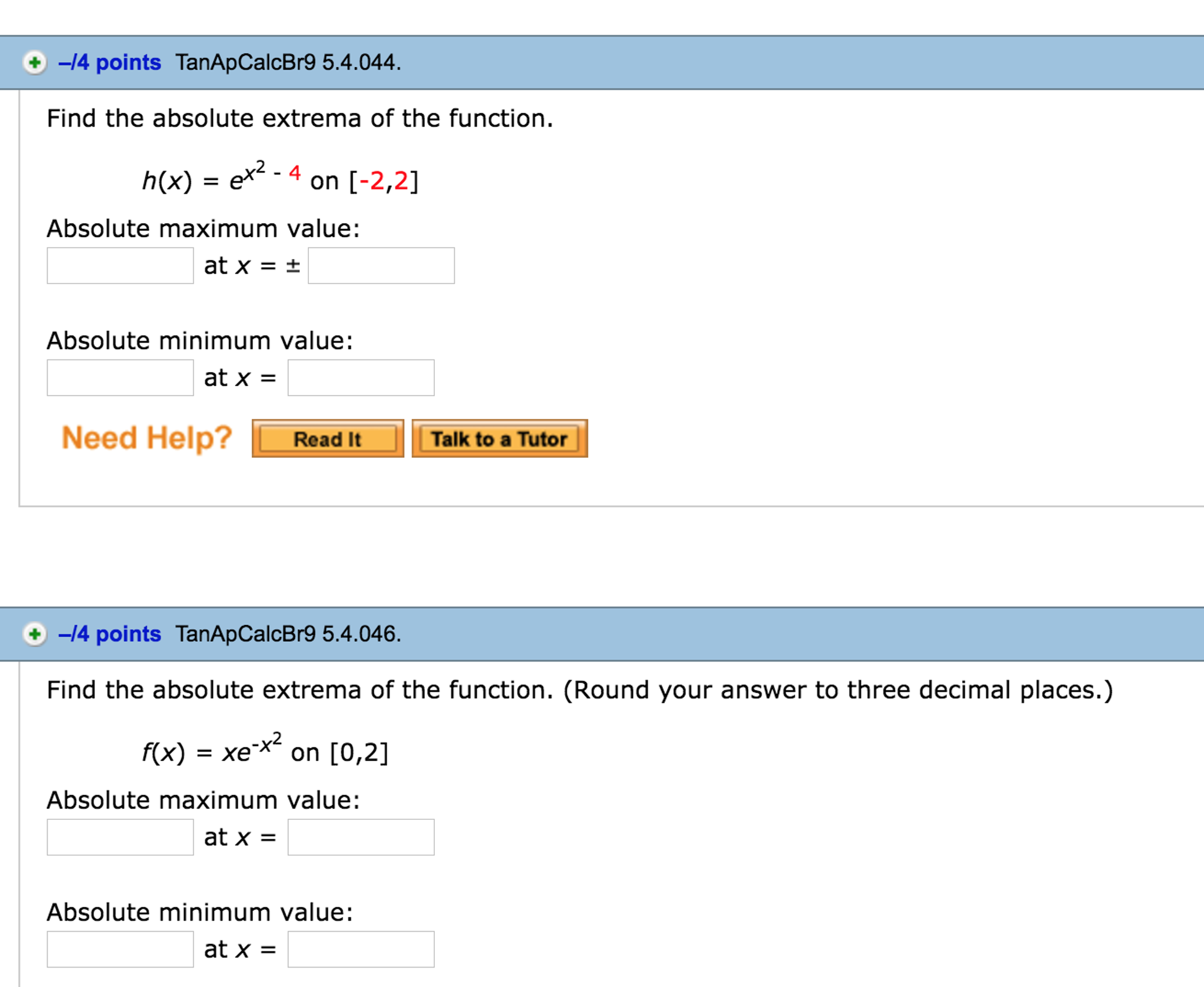Click the "-/4 points" link for question 5.4.046
This screenshot has width=1204, height=987.
pyautogui.click(x=109, y=634)
